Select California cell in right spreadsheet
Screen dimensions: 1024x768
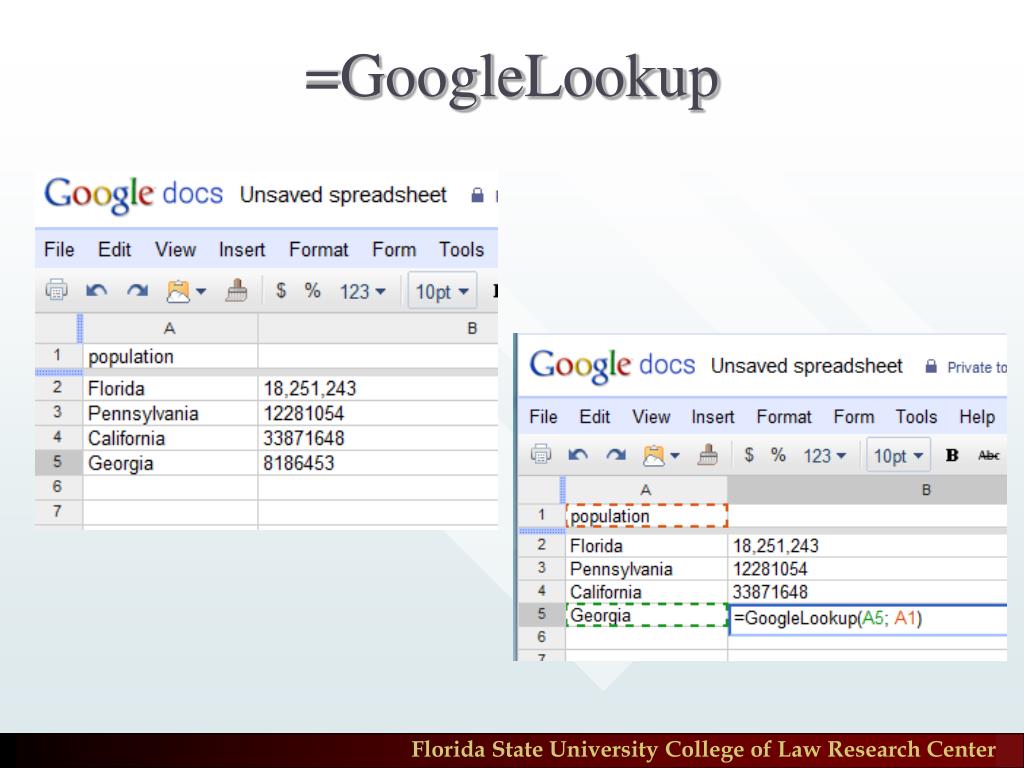click(x=646, y=592)
